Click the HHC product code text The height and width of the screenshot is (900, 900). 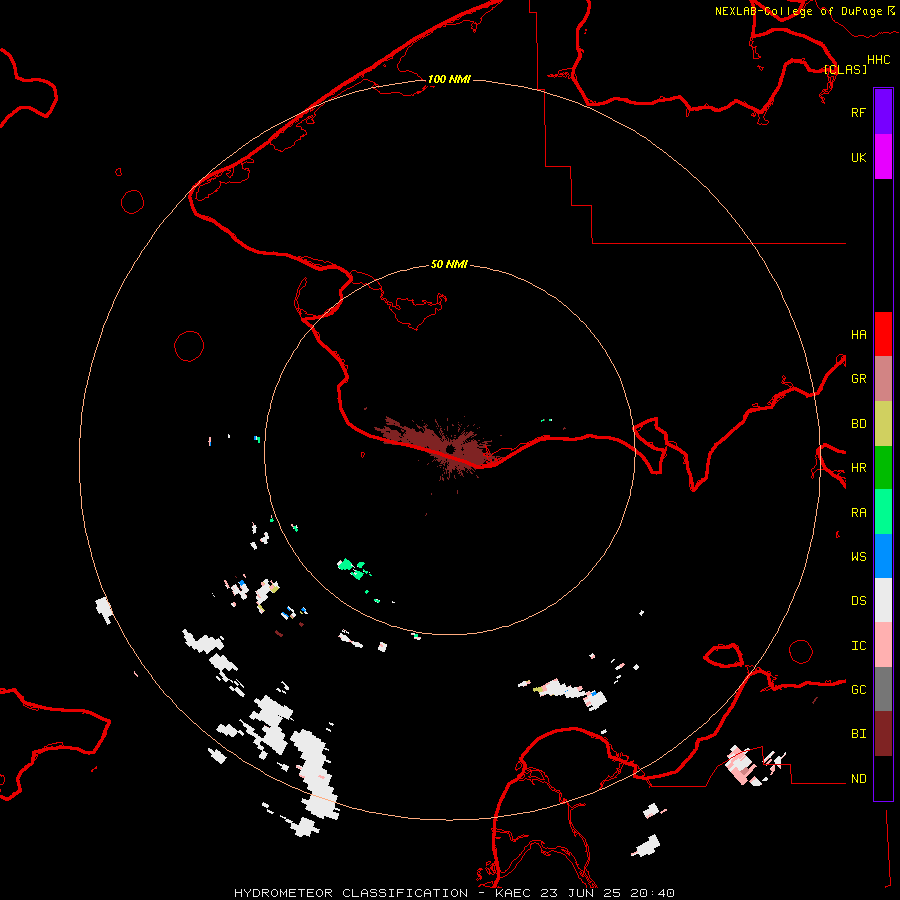click(x=878, y=60)
